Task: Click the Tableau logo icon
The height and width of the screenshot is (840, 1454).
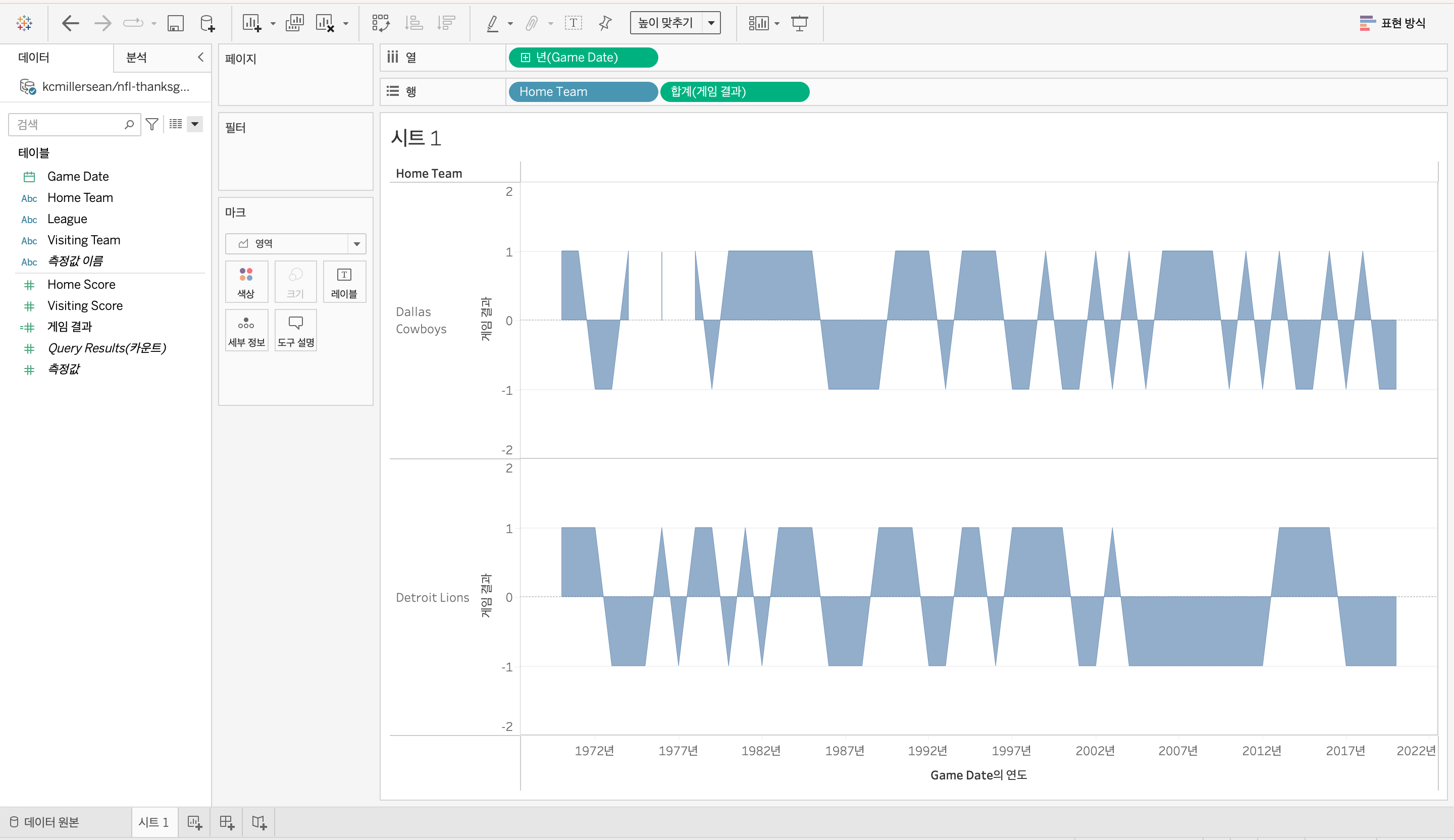Action: (x=24, y=23)
